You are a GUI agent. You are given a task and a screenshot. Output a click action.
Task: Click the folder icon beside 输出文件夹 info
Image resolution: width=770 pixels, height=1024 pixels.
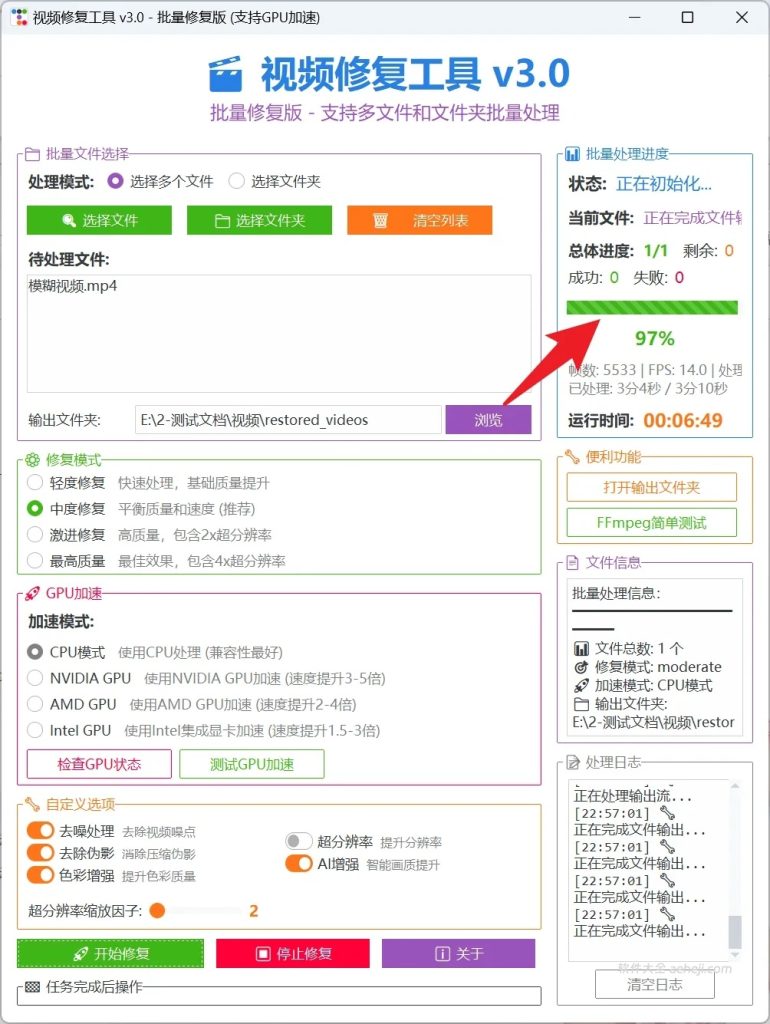coord(581,704)
